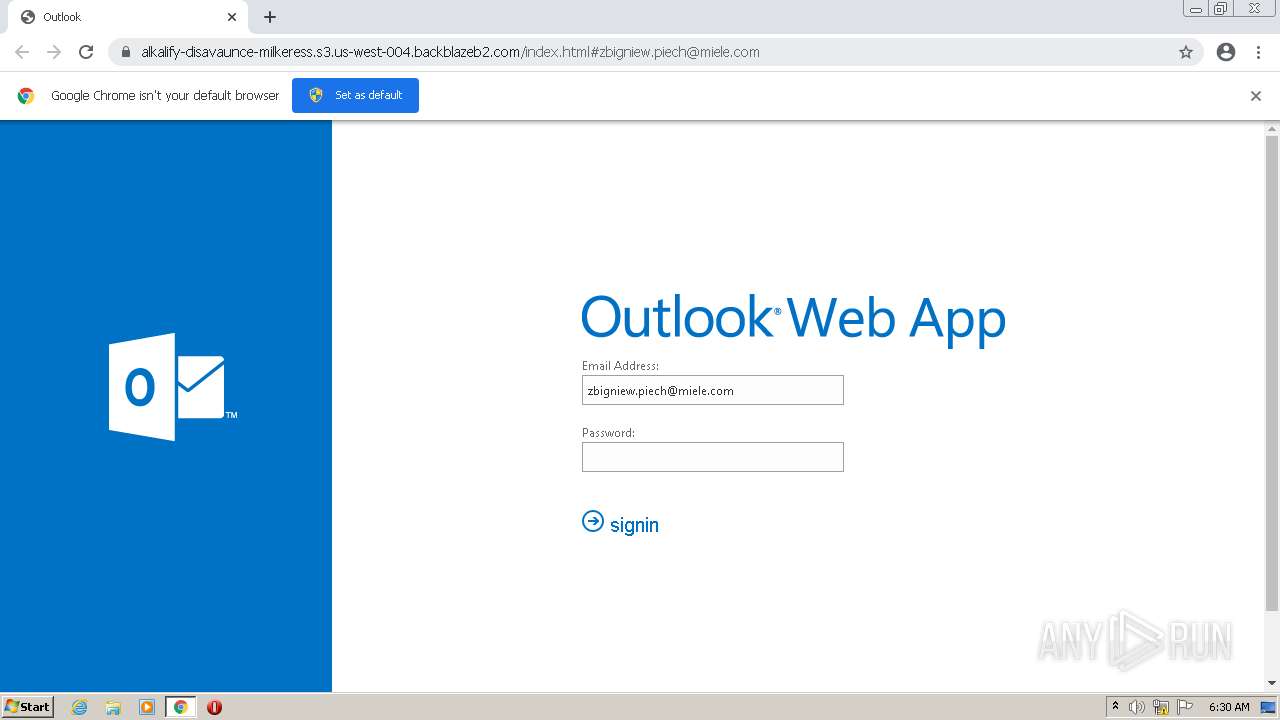Click the scrollbar down arrow
Image resolution: width=1280 pixels, height=720 pixels.
pos(1272,683)
